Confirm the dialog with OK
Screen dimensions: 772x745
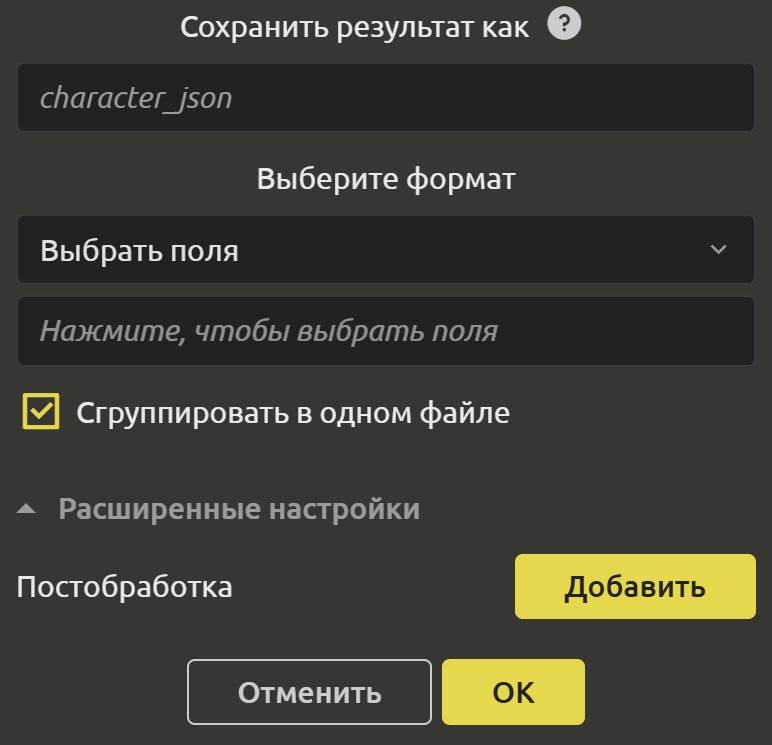513,692
